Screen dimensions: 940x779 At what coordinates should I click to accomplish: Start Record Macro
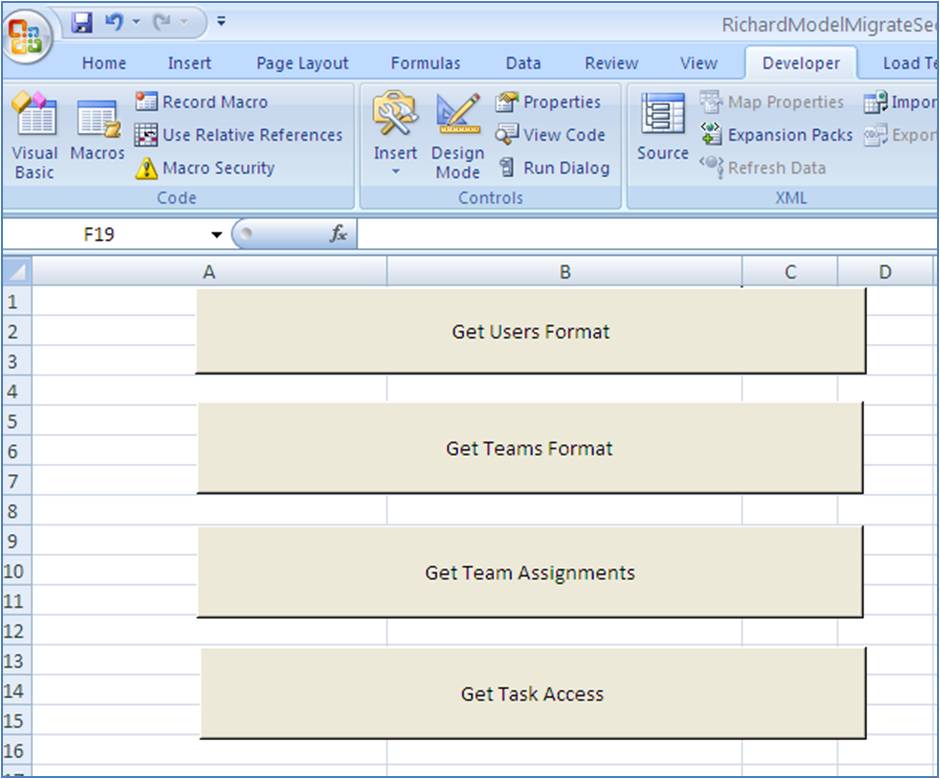tap(201, 102)
